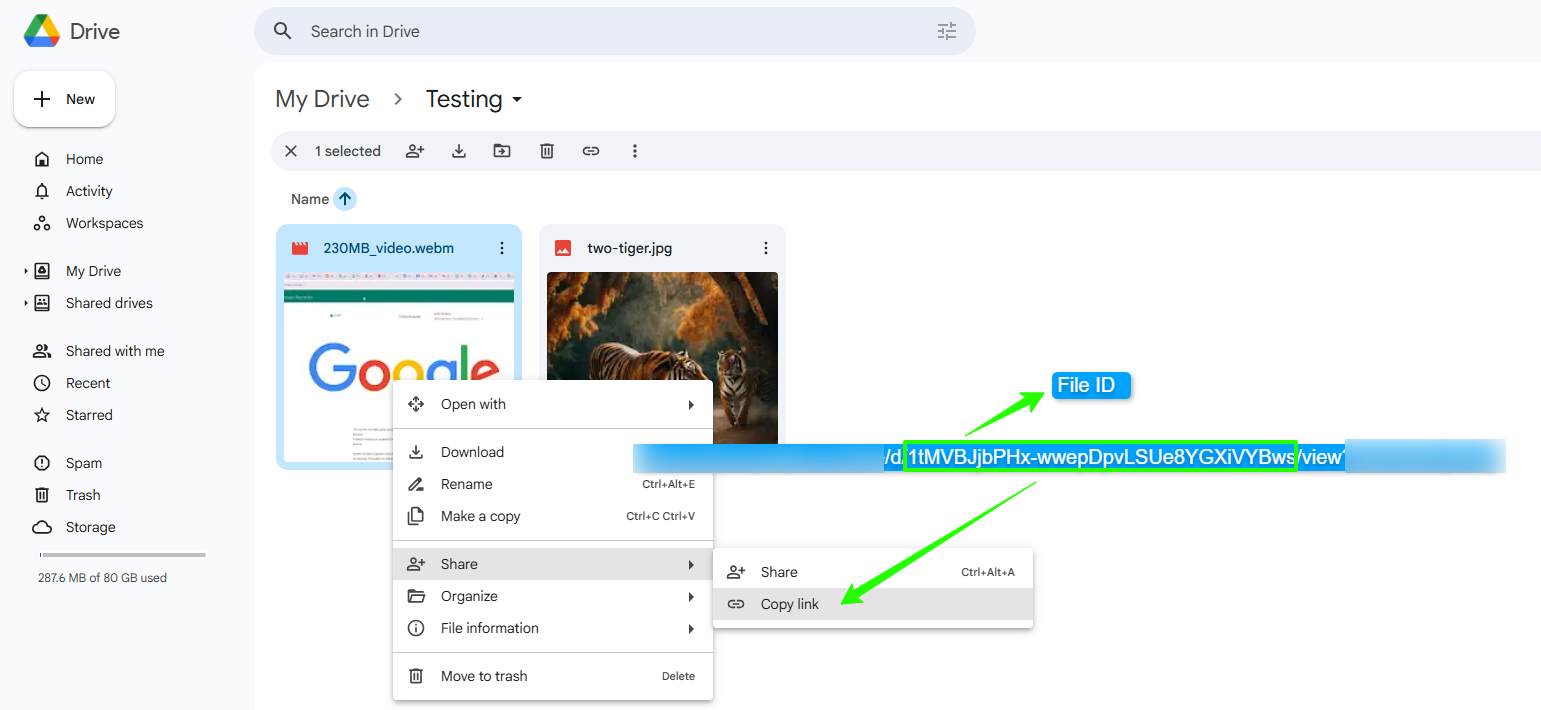Expand the Organize submenu
The image size is (1541, 710).
(x=553, y=596)
